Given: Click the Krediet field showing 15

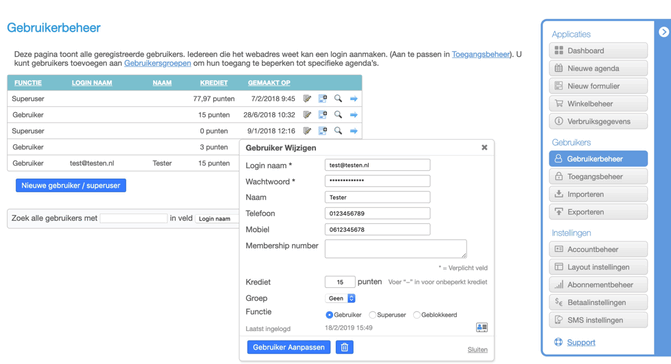Looking at the screenshot, I should (340, 282).
